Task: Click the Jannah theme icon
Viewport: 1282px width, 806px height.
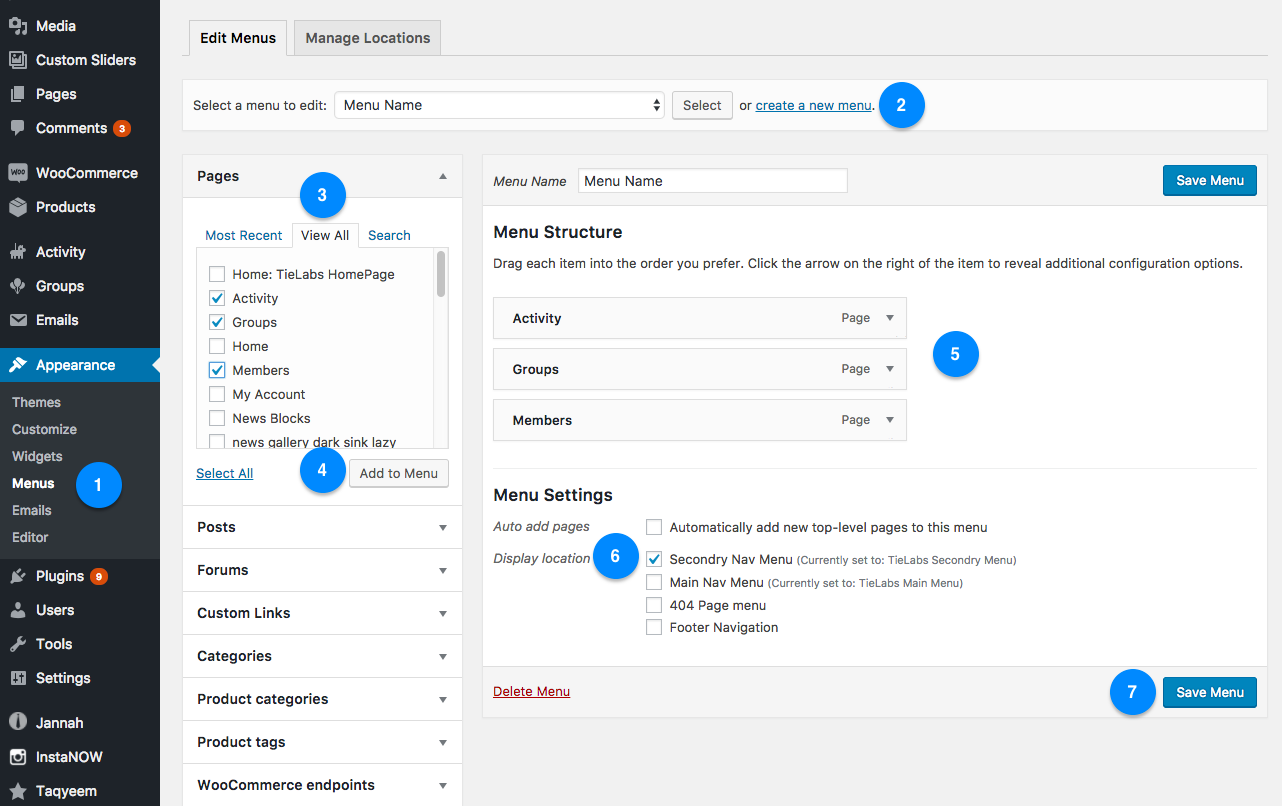Action: coord(17,723)
